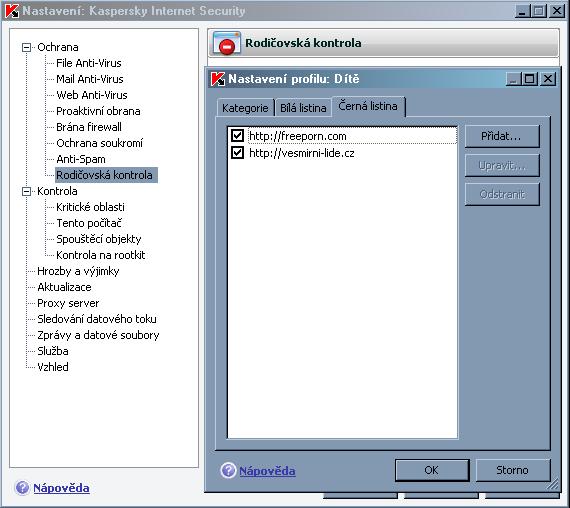
Task: Click the Upravit... button
Action: pos(502,165)
